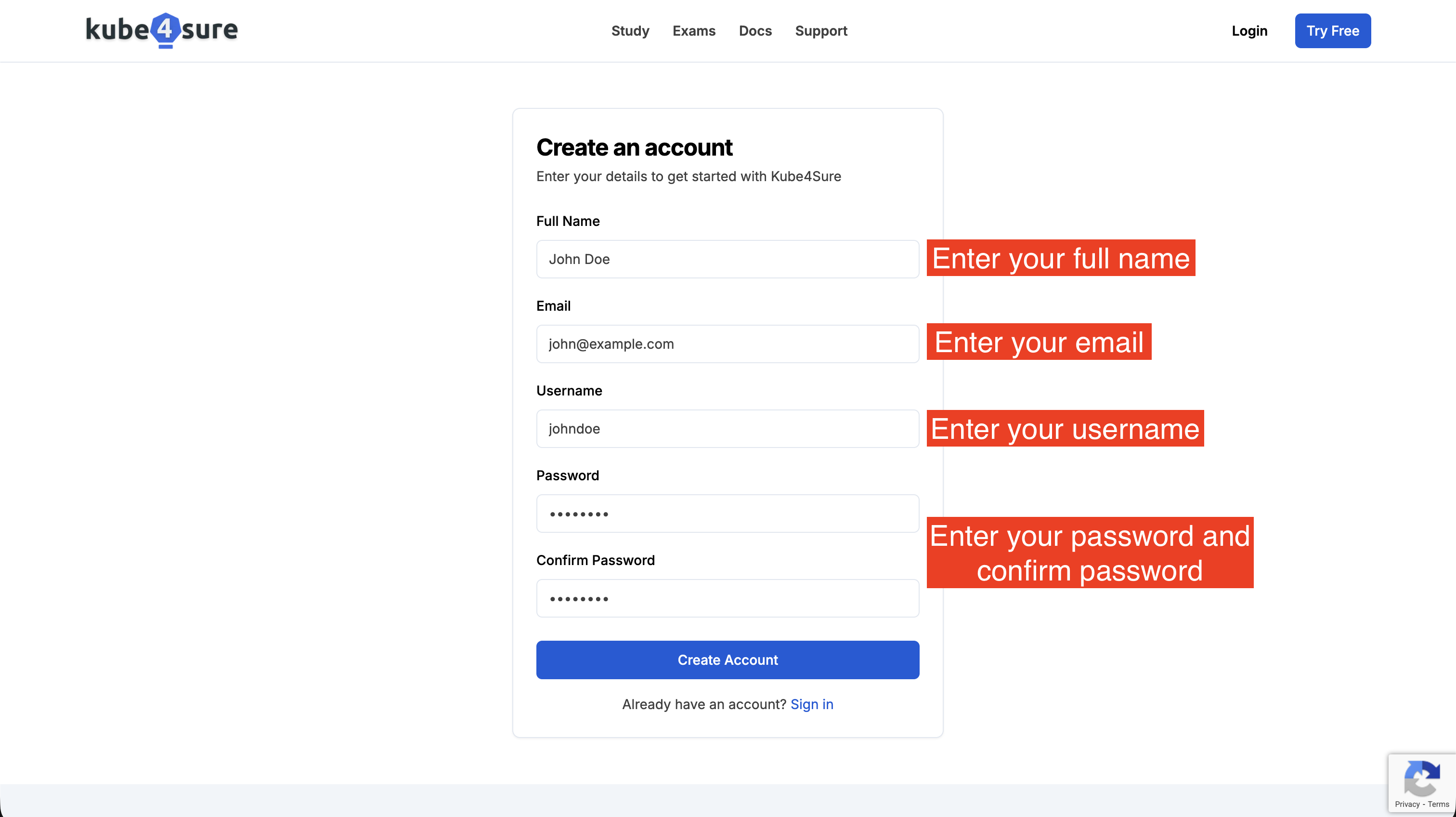1456x817 pixels.
Task: Click the Create an account heading
Action: coord(634,147)
